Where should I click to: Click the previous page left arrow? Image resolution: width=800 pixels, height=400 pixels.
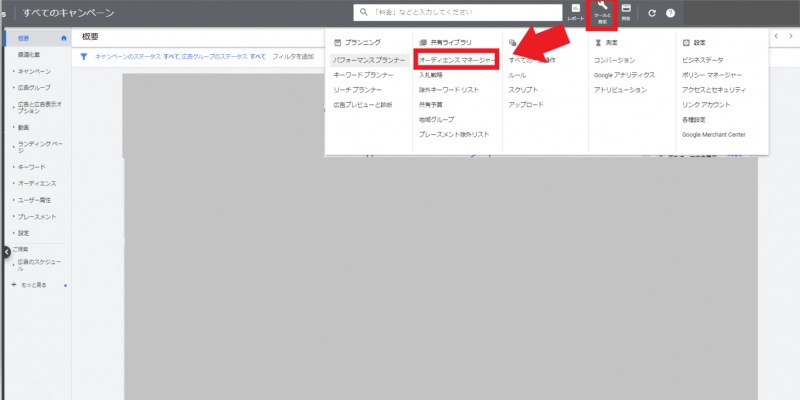[776, 36]
